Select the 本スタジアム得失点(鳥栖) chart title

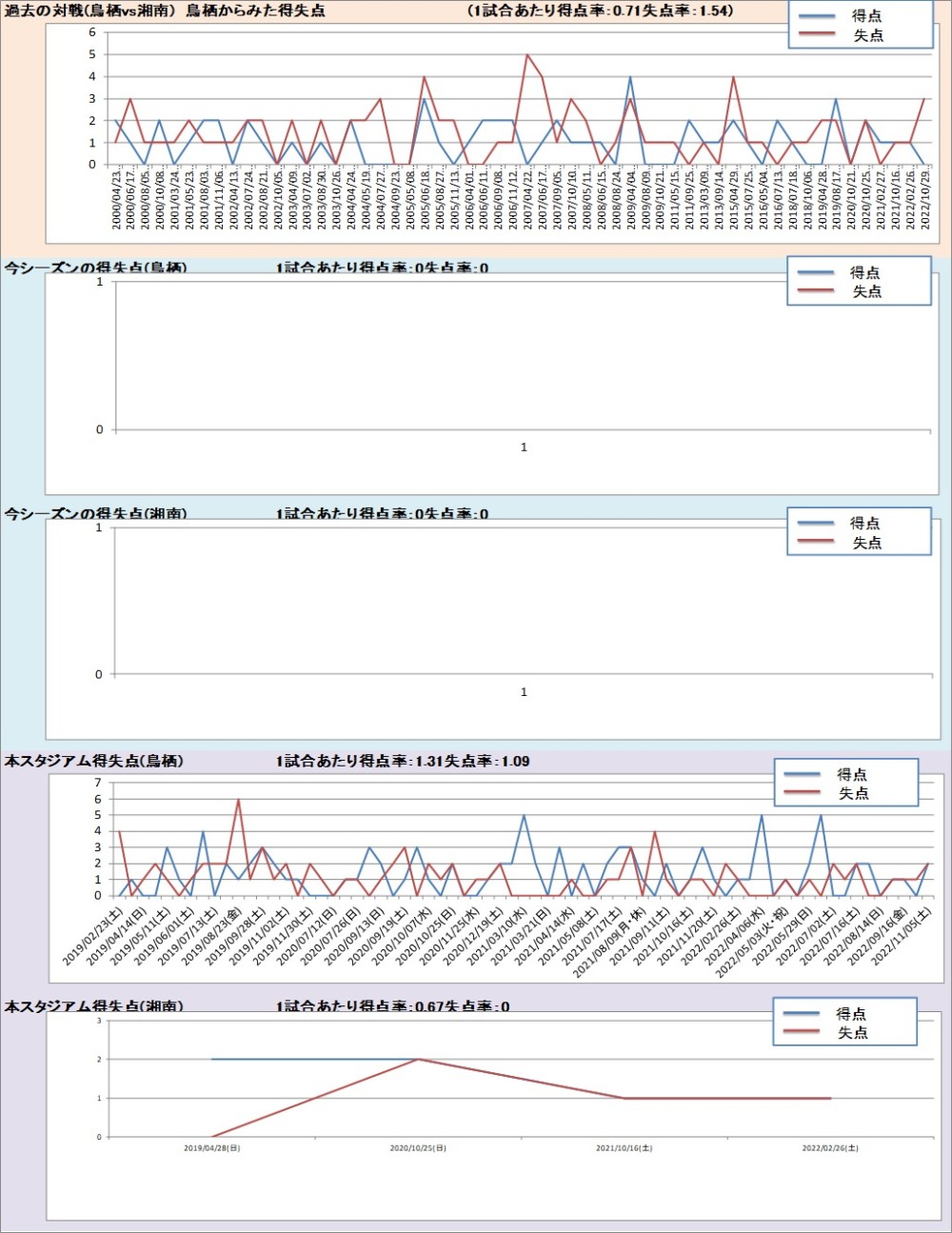94,761
